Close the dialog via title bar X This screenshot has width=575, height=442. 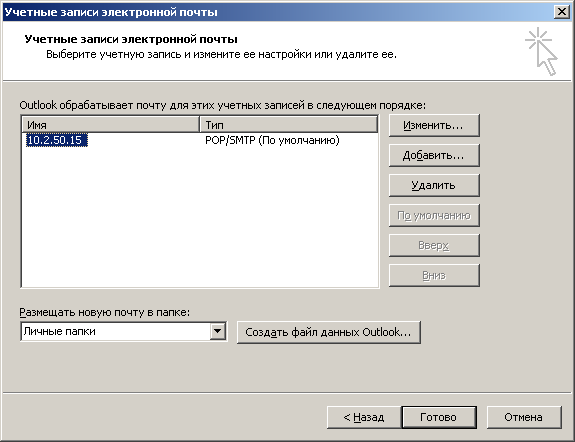pos(562,12)
